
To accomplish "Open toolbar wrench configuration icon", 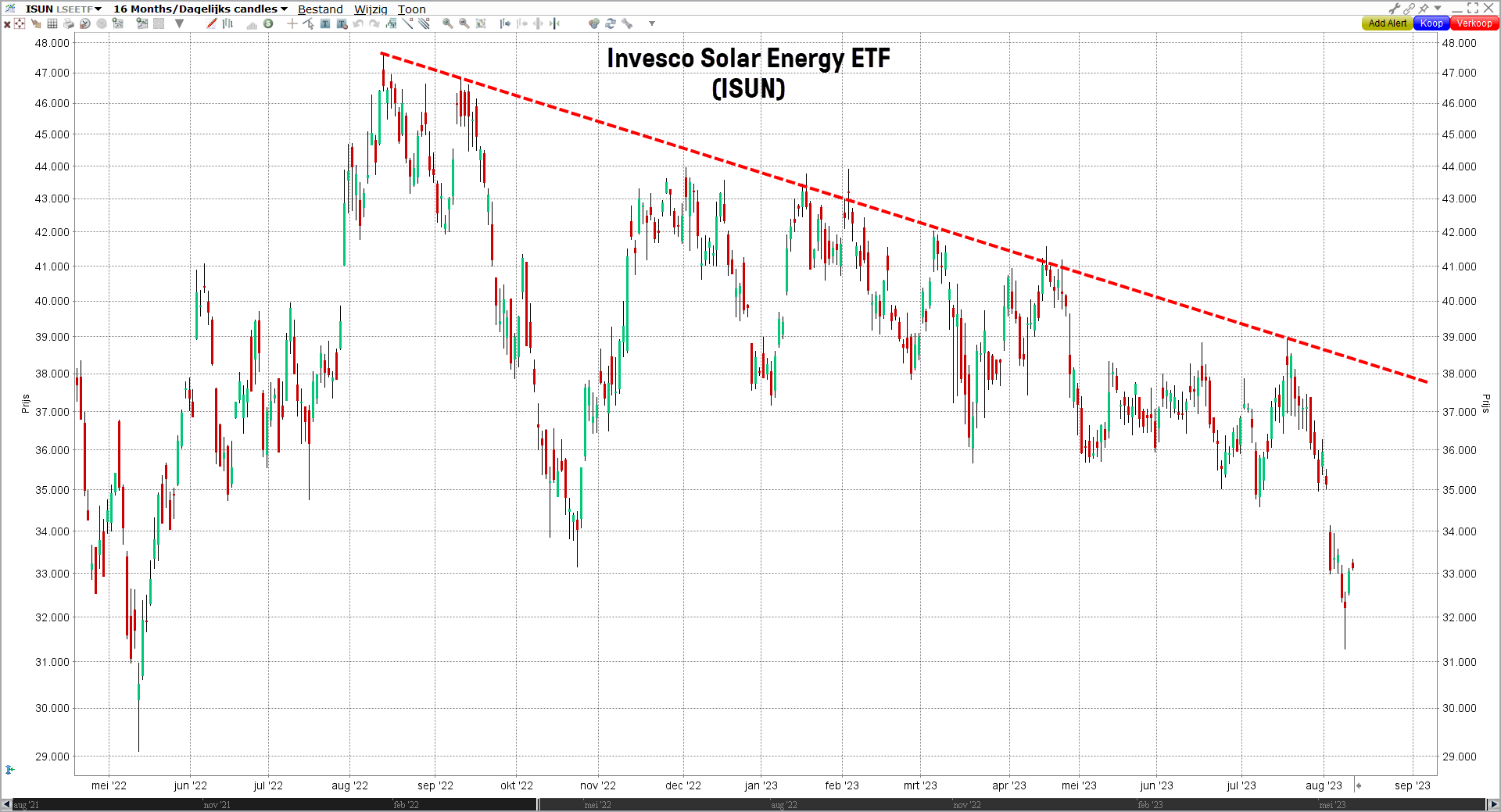I will (x=627, y=23).
